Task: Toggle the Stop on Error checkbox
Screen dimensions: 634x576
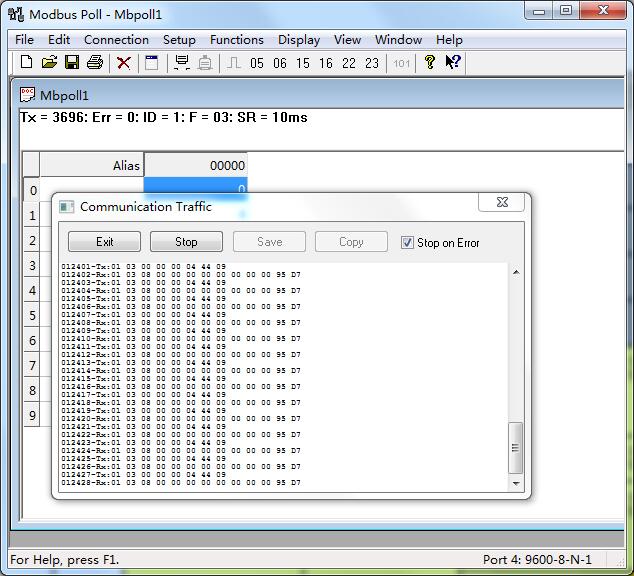Action: (407, 243)
